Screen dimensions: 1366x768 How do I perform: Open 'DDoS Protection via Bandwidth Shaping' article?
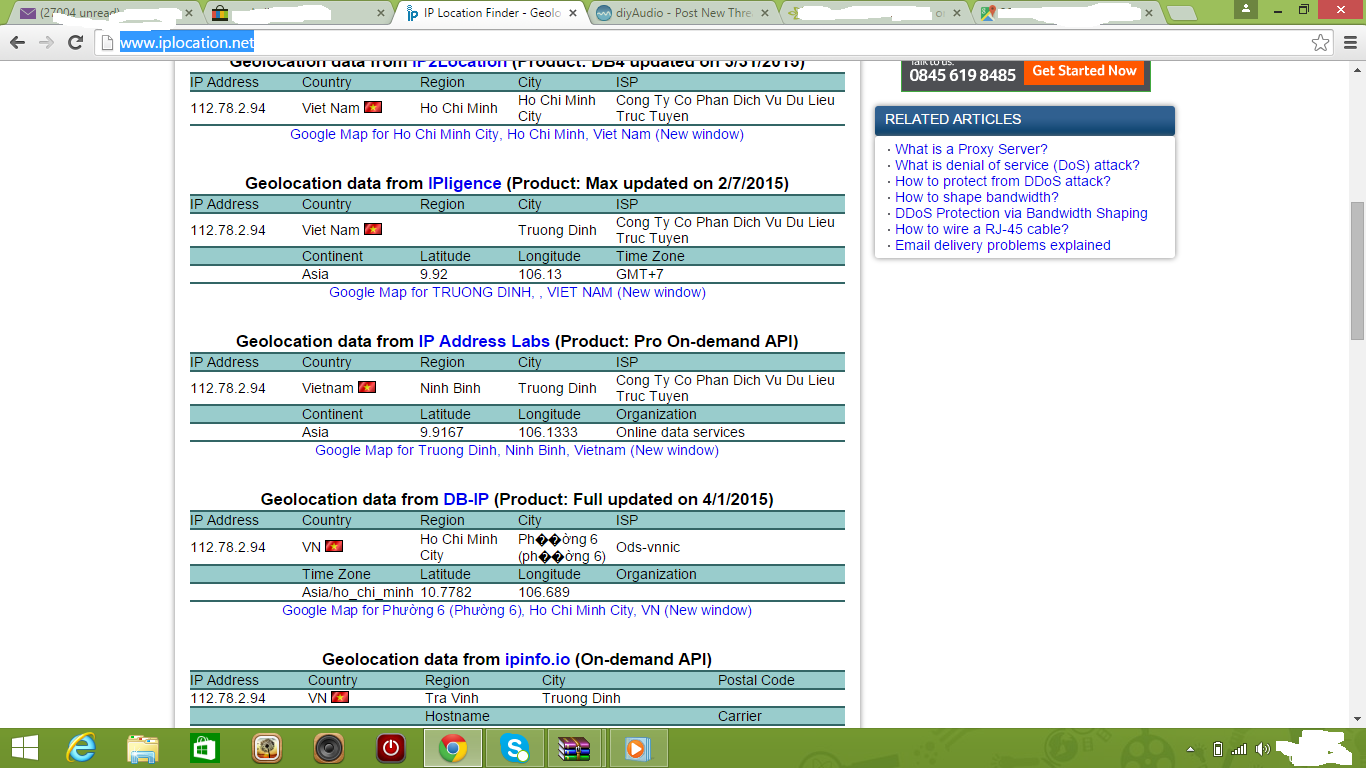click(1021, 213)
